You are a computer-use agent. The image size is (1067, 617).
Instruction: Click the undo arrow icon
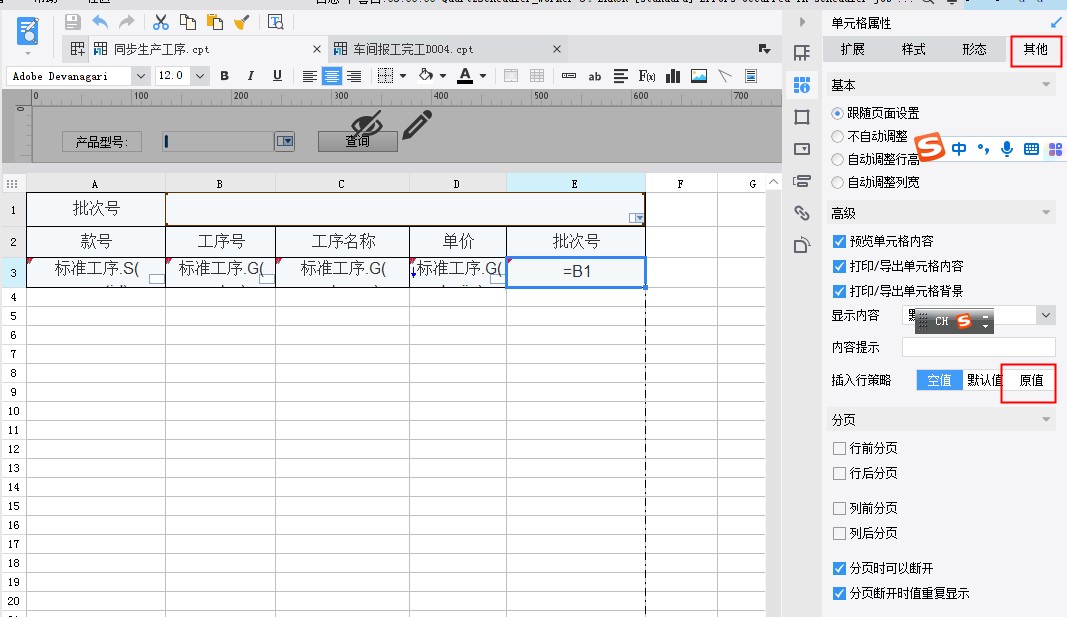pyautogui.click(x=100, y=21)
